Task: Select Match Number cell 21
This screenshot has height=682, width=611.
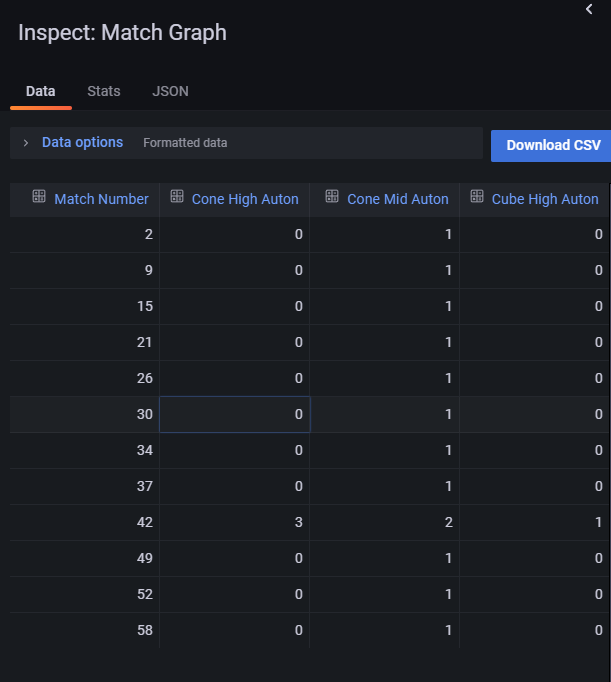Action: (x=85, y=343)
